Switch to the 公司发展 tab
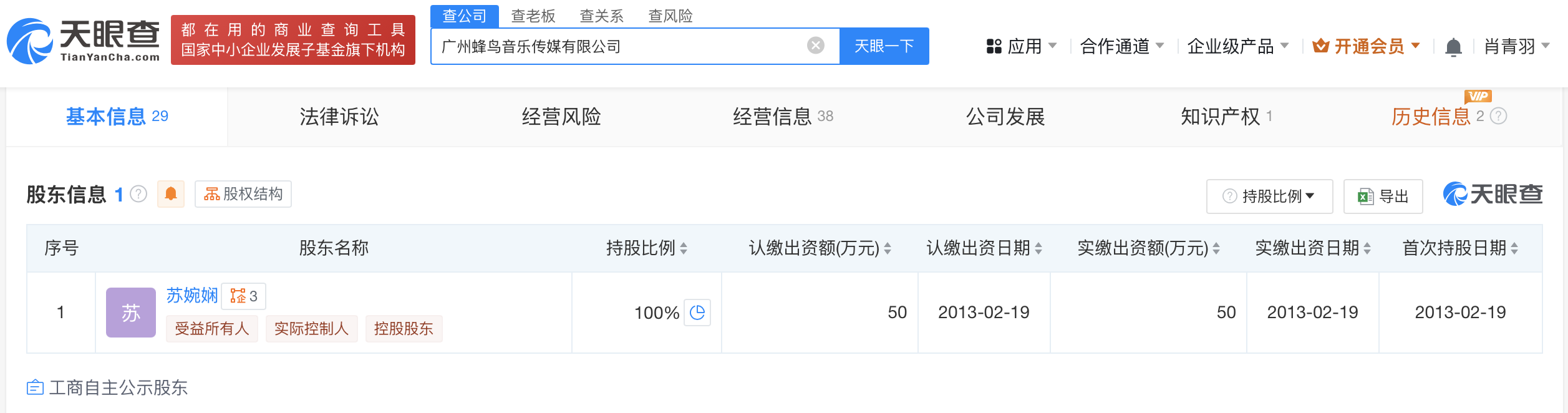1568x413 pixels. coord(1005,117)
